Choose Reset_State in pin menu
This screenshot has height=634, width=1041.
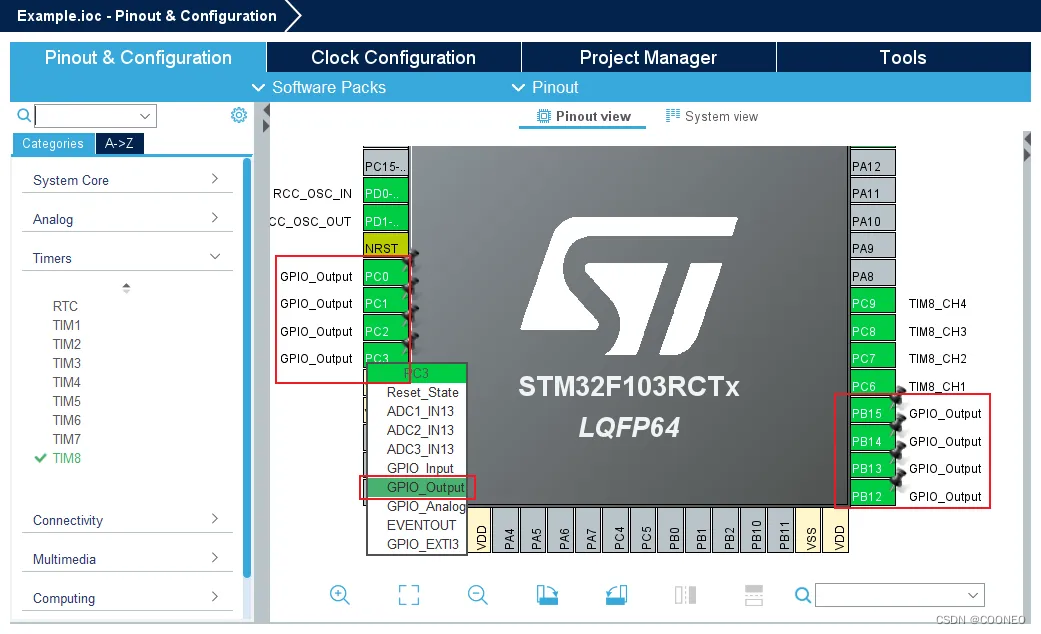417,392
